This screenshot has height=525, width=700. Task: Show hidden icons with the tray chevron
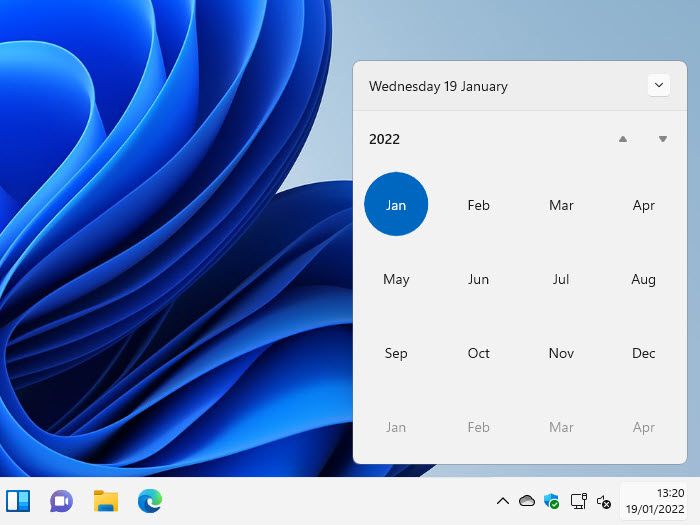(502, 501)
